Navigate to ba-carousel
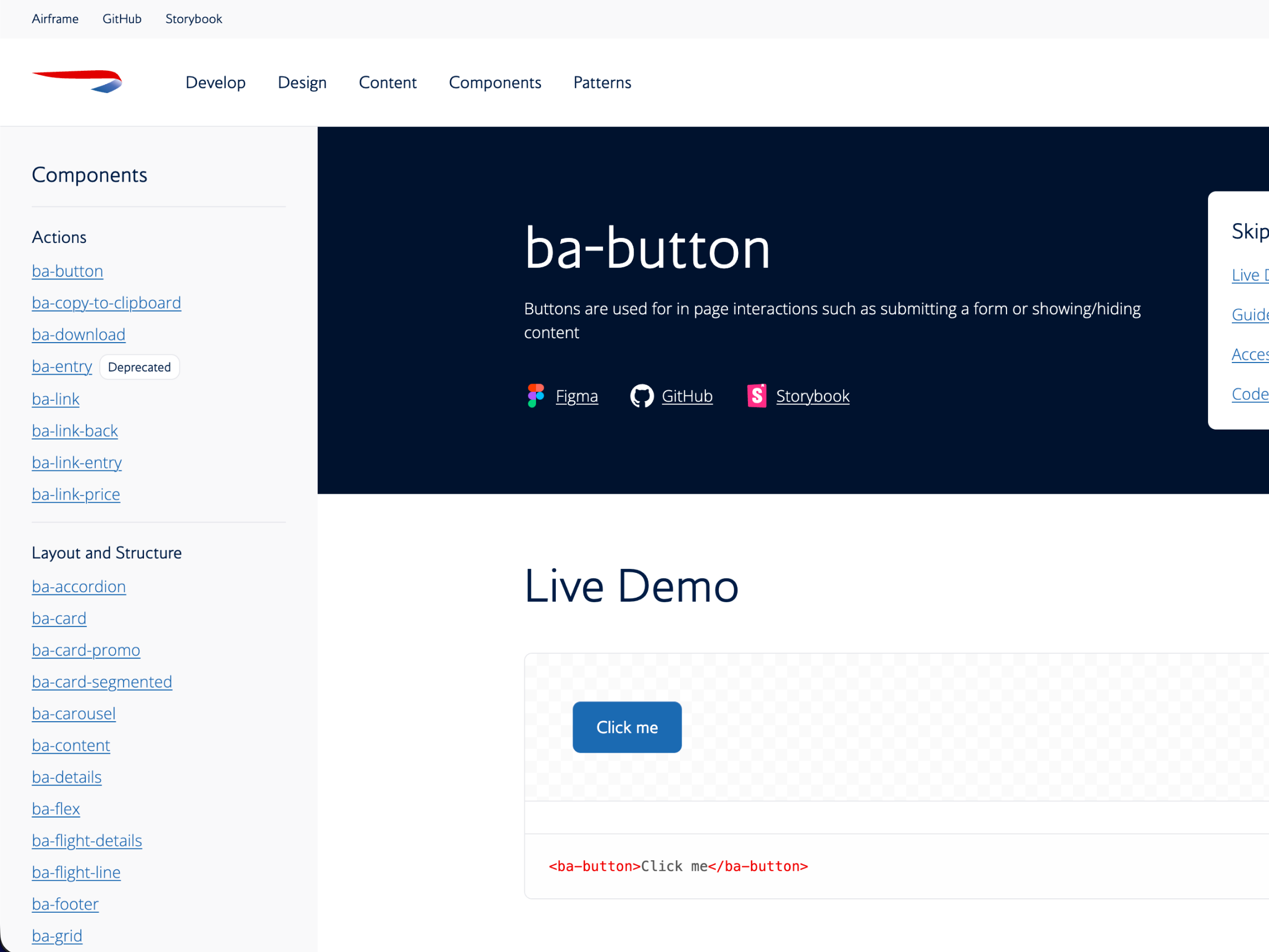 coord(74,713)
